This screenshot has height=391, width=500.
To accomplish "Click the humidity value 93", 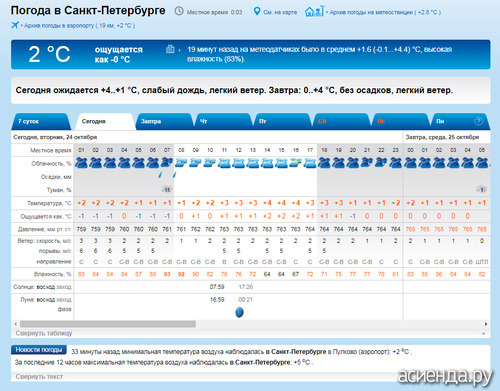I will 167,274.
